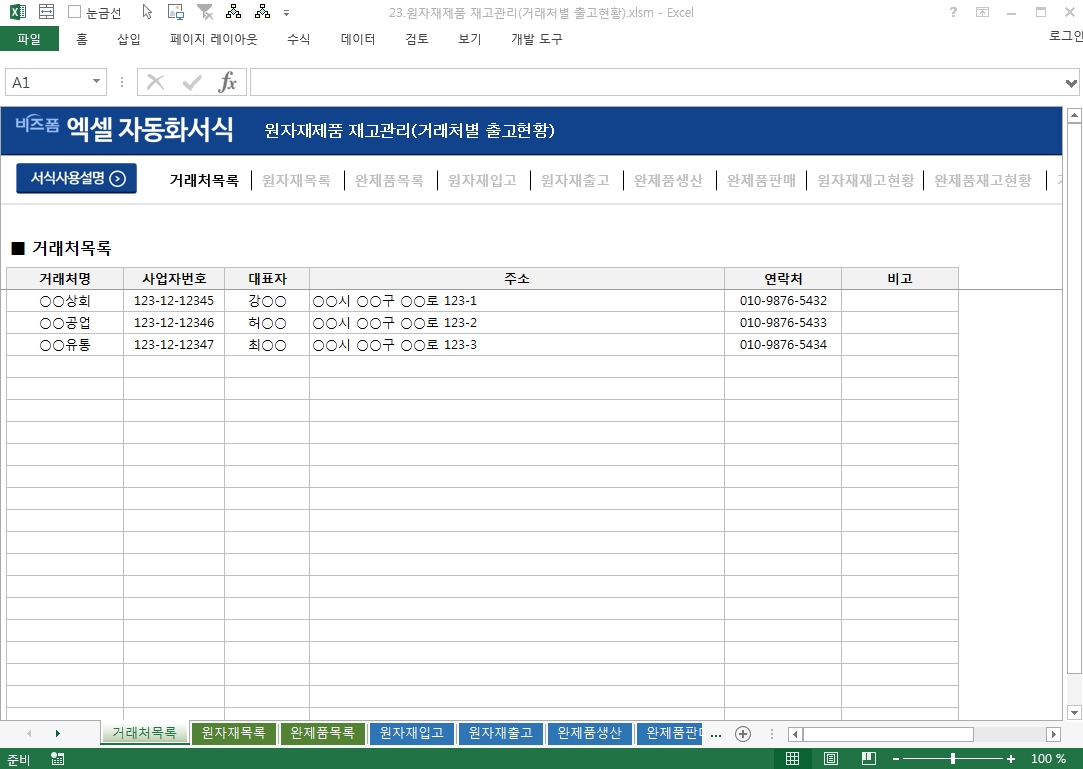Confirm entry with the formula bar checkmark

point(192,83)
